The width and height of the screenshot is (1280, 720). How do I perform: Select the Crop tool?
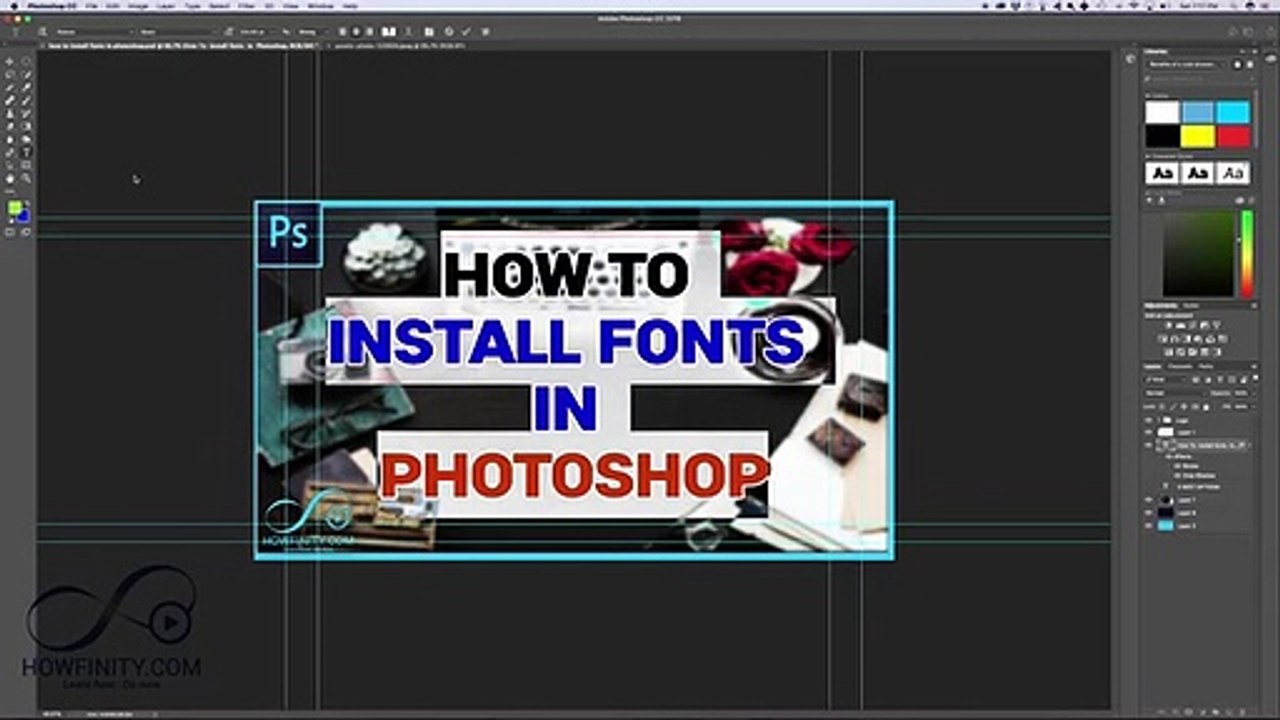11,87
